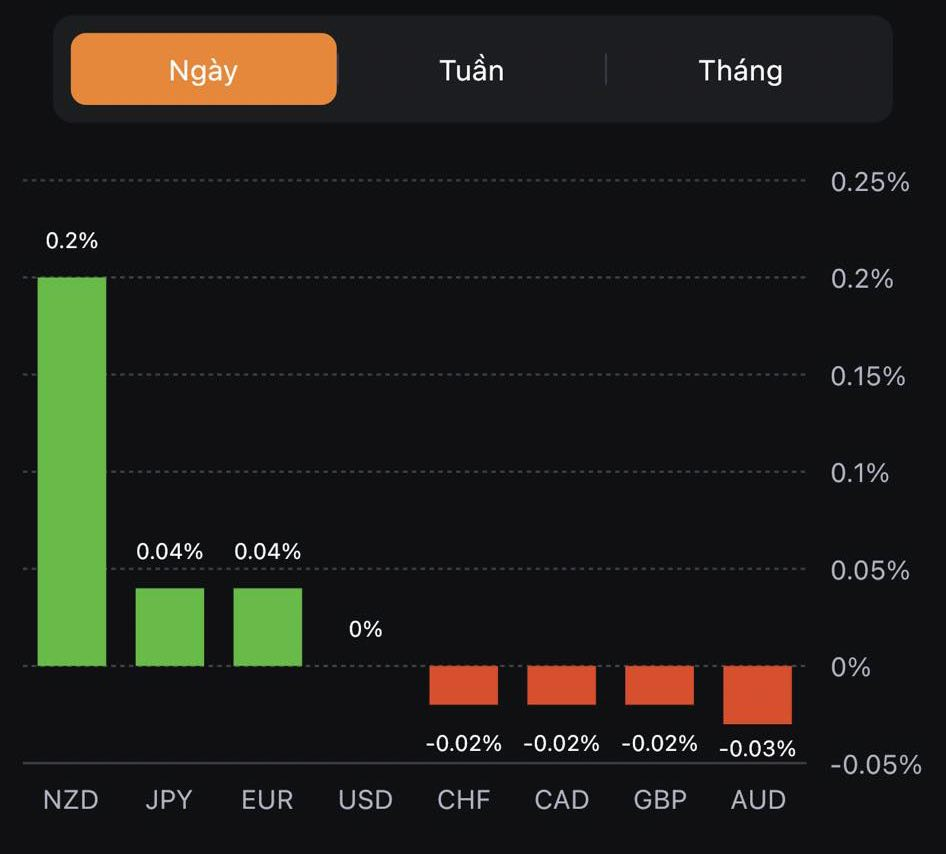Click the green EUR bar
Screen dimensions: 946x854
click(268, 626)
